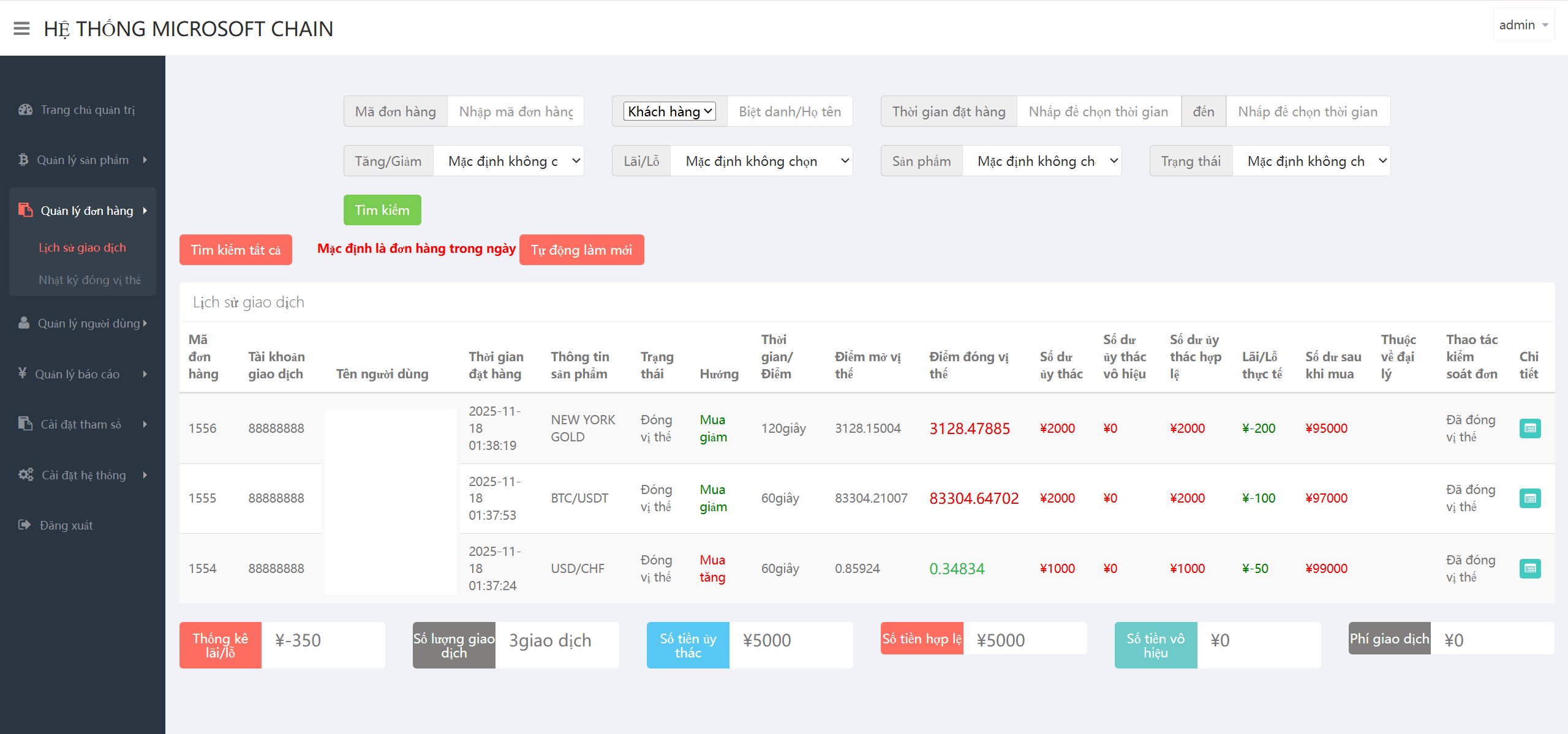This screenshot has height=734, width=1568.
Task: Open details icon for order 1556
Action: 1529,428
